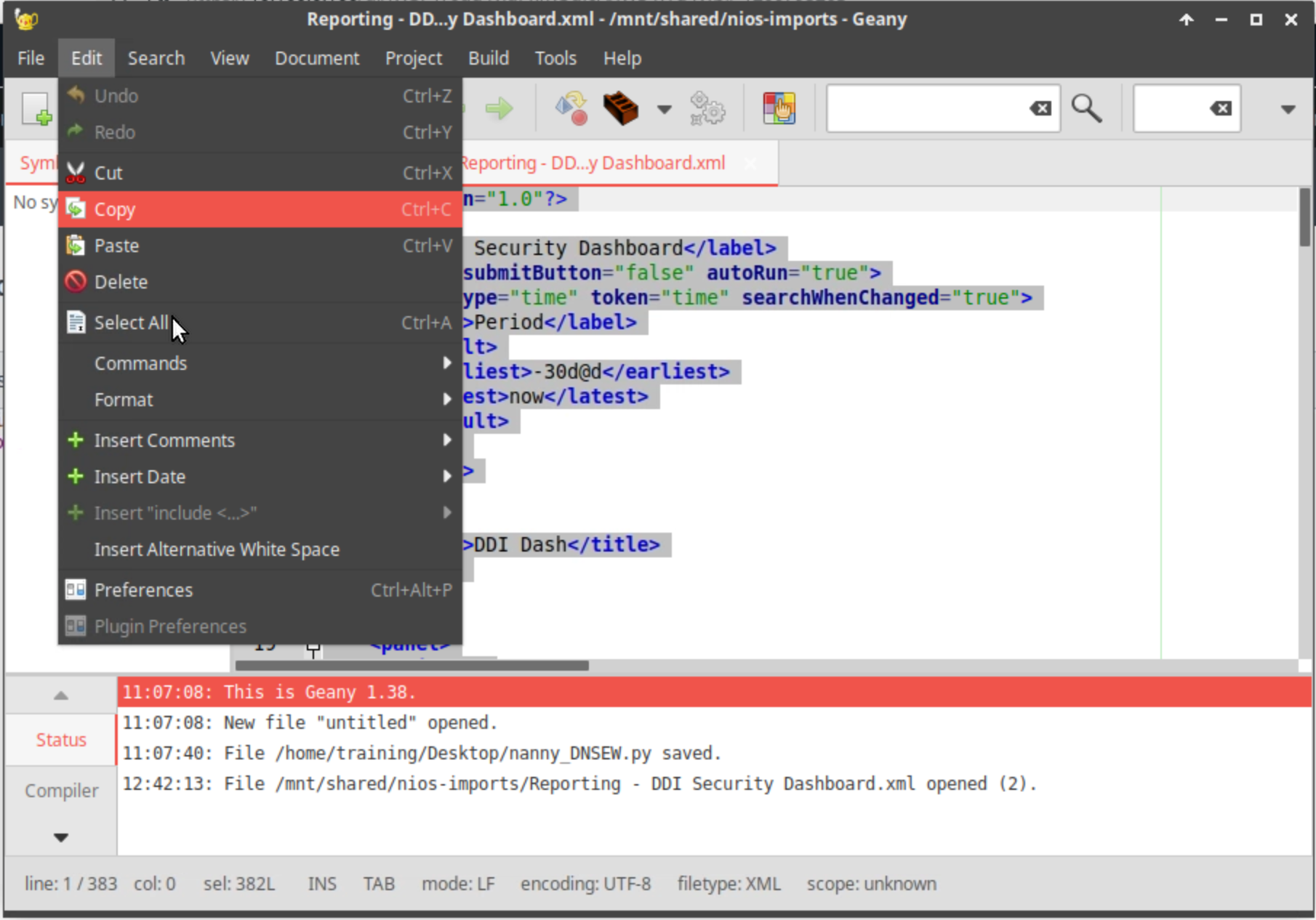Select the Status message tab
Image resolution: width=1316 pixels, height=920 pixels.
click(61, 740)
